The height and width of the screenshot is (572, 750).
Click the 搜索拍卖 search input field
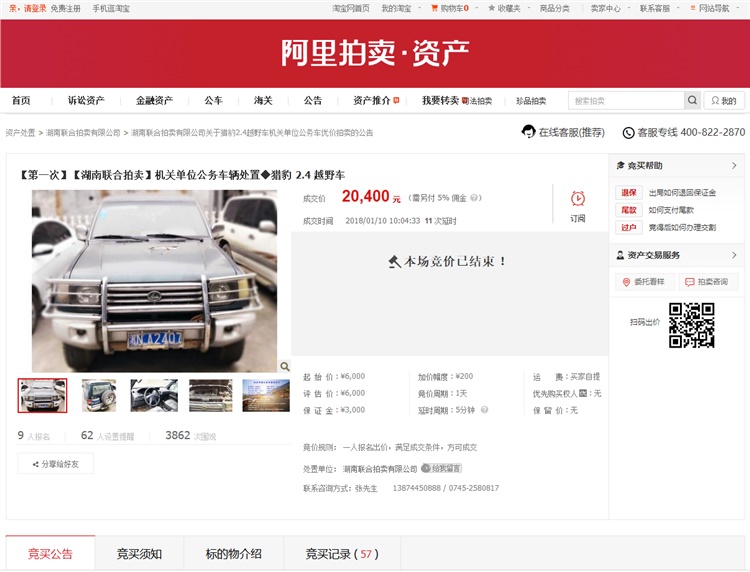(627, 100)
